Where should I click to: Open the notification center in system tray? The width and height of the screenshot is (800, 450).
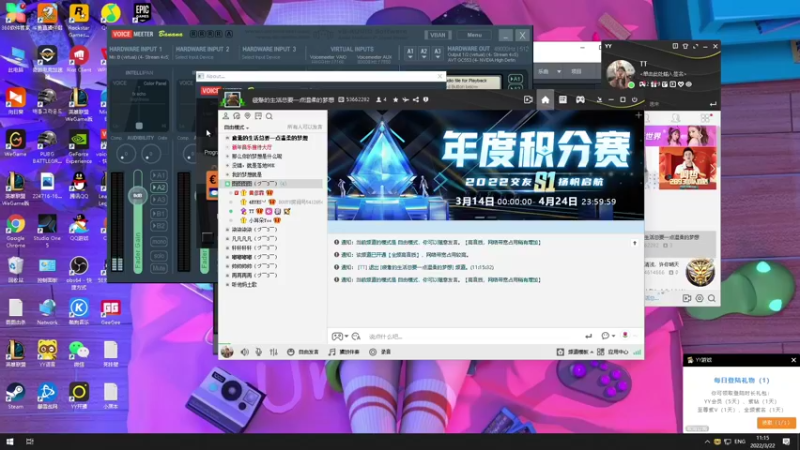pyautogui.click(x=786, y=442)
